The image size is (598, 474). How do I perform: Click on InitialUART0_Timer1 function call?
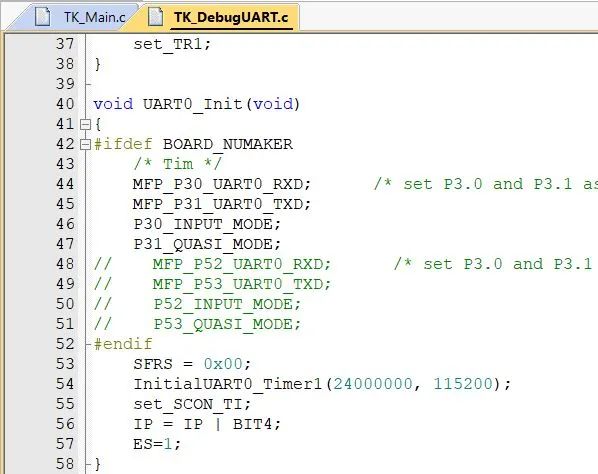228,384
